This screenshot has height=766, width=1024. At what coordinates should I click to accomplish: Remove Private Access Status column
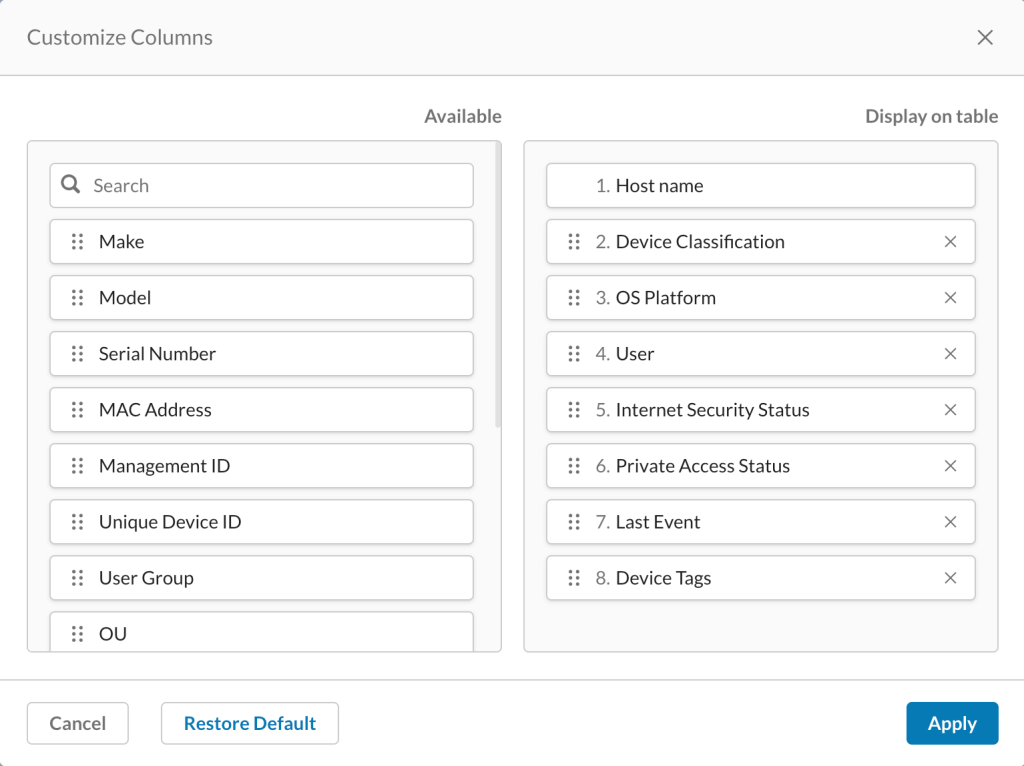(950, 466)
